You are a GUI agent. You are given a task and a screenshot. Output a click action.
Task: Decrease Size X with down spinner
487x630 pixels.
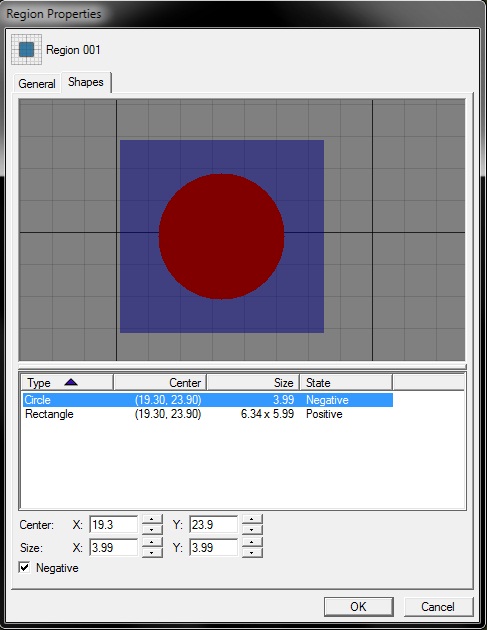coord(152,552)
